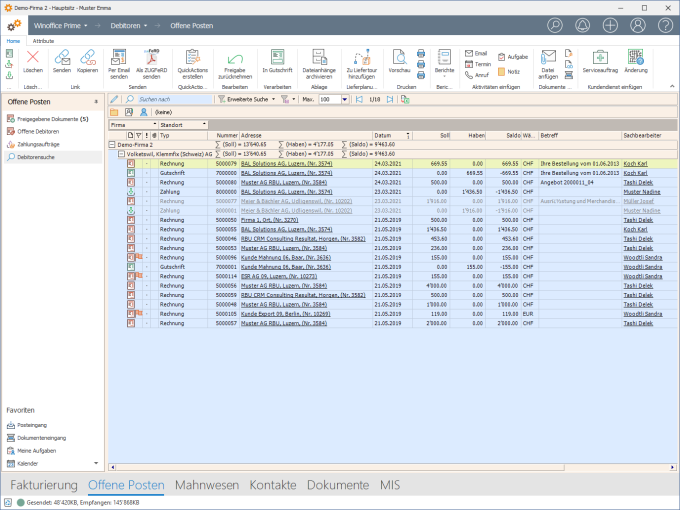Collapse the Demo-Firma 2 group
This screenshot has width=680, height=510.
(x=112, y=144)
